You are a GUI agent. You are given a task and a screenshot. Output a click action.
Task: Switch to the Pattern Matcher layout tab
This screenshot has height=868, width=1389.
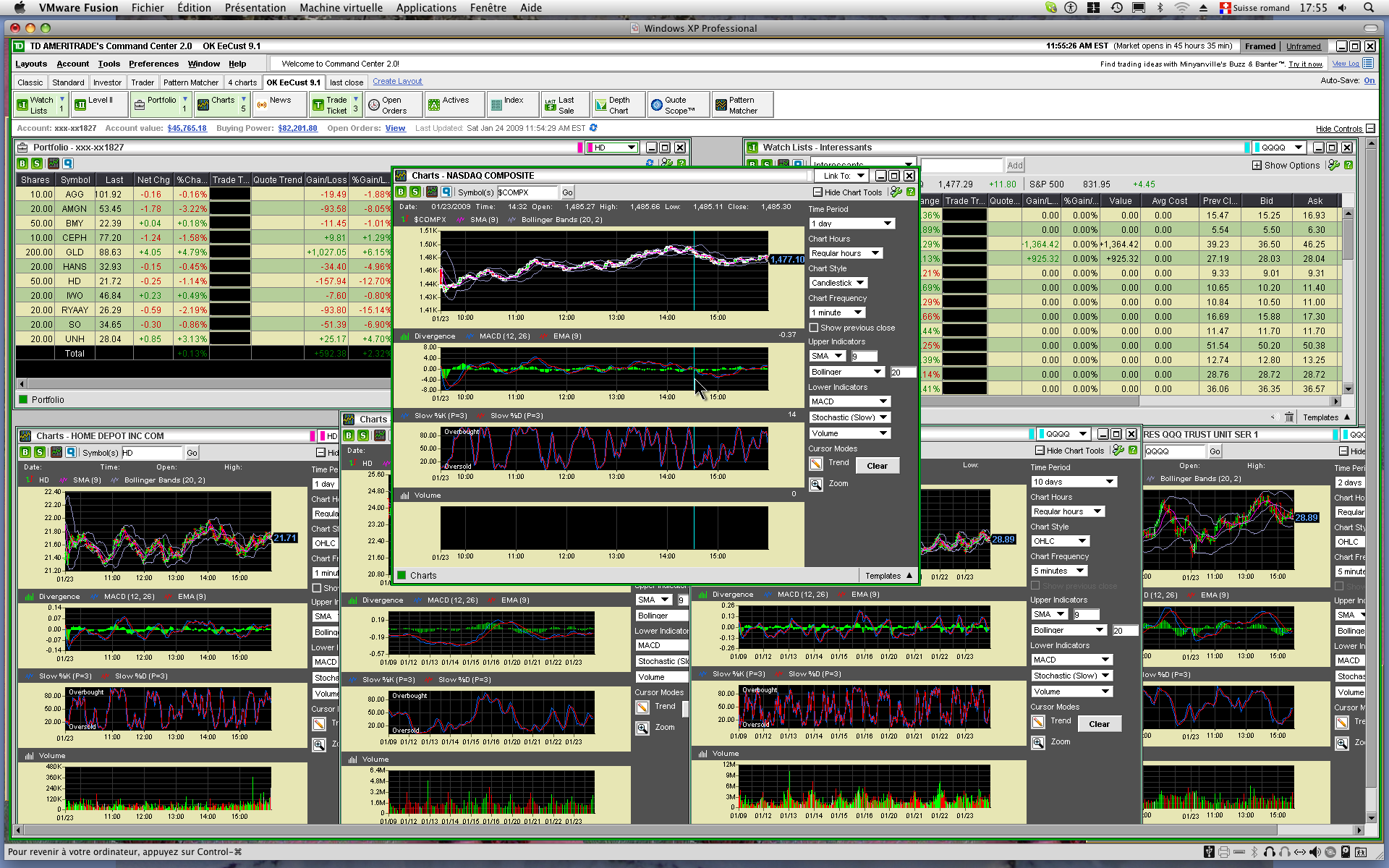[x=190, y=82]
